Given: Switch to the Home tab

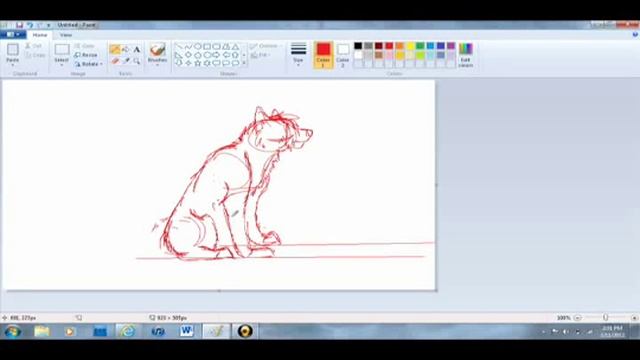Looking at the screenshot, I should 40,35.
